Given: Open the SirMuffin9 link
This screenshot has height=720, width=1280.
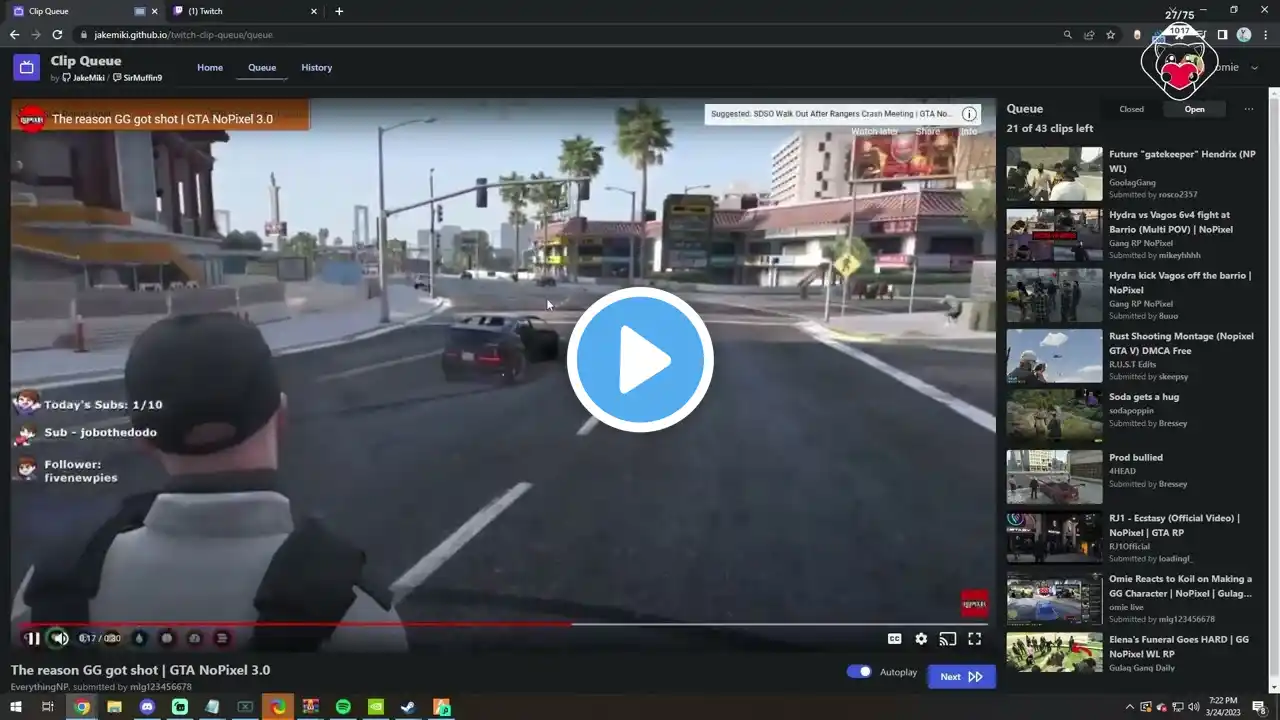Looking at the screenshot, I should coord(138,78).
